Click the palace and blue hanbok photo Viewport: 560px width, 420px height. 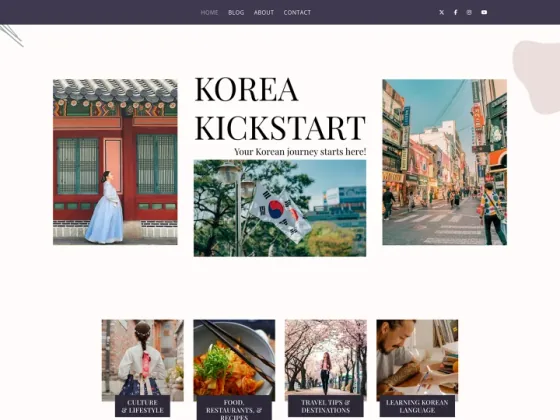coord(115,162)
